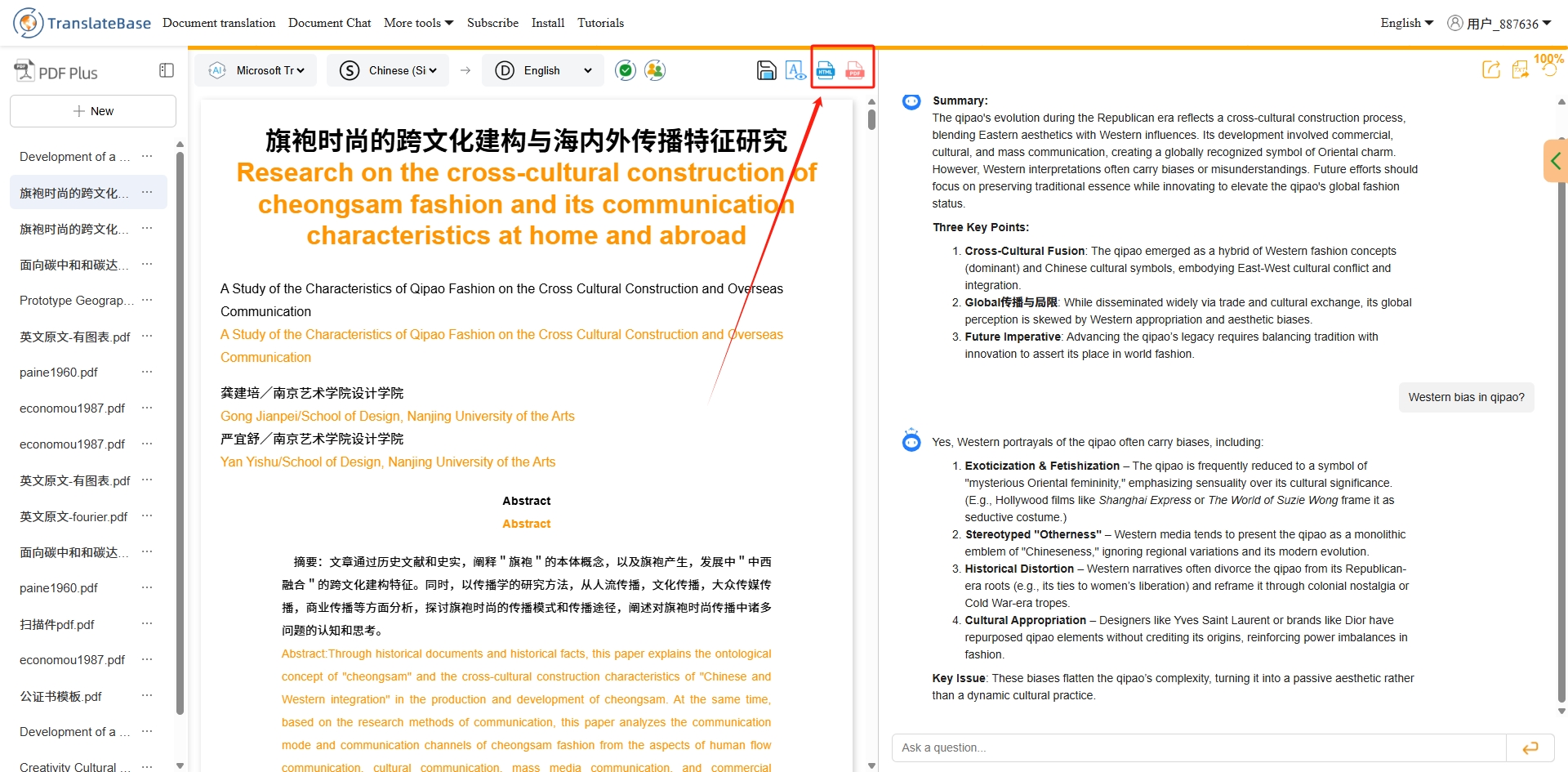1568x772 pixels.
Task: Click 'Three Key Points:' heading
Action: click(981, 227)
